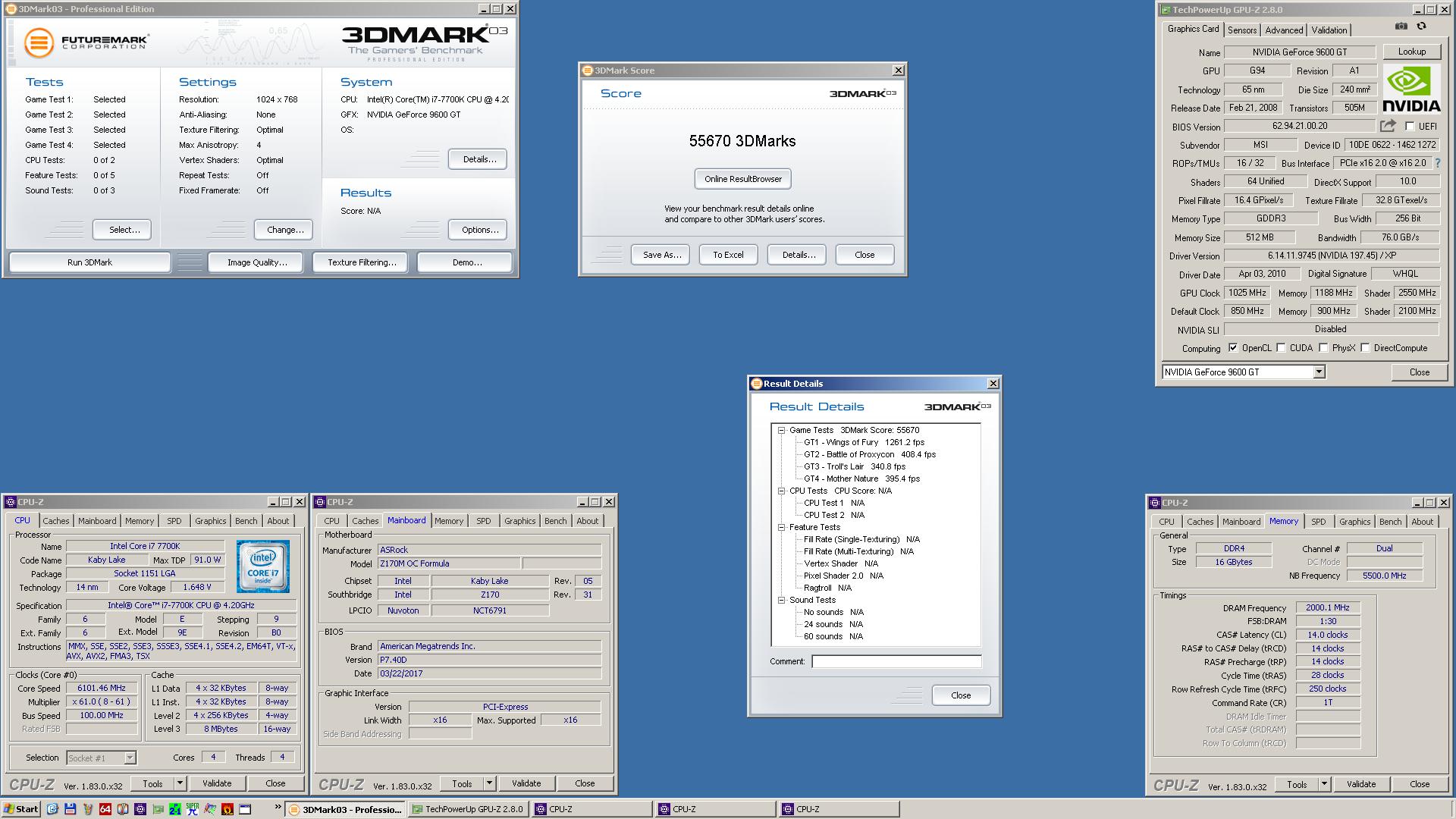Click the Lookup button in GPU-Z
The width and height of the screenshot is (1456, 819).
1412,52
